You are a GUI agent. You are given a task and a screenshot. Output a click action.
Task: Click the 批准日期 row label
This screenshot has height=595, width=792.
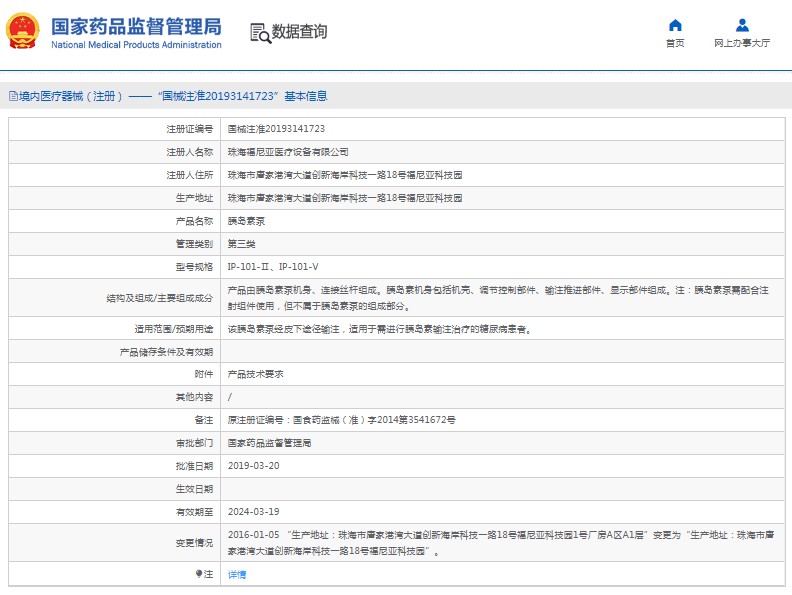pos(194,466)
